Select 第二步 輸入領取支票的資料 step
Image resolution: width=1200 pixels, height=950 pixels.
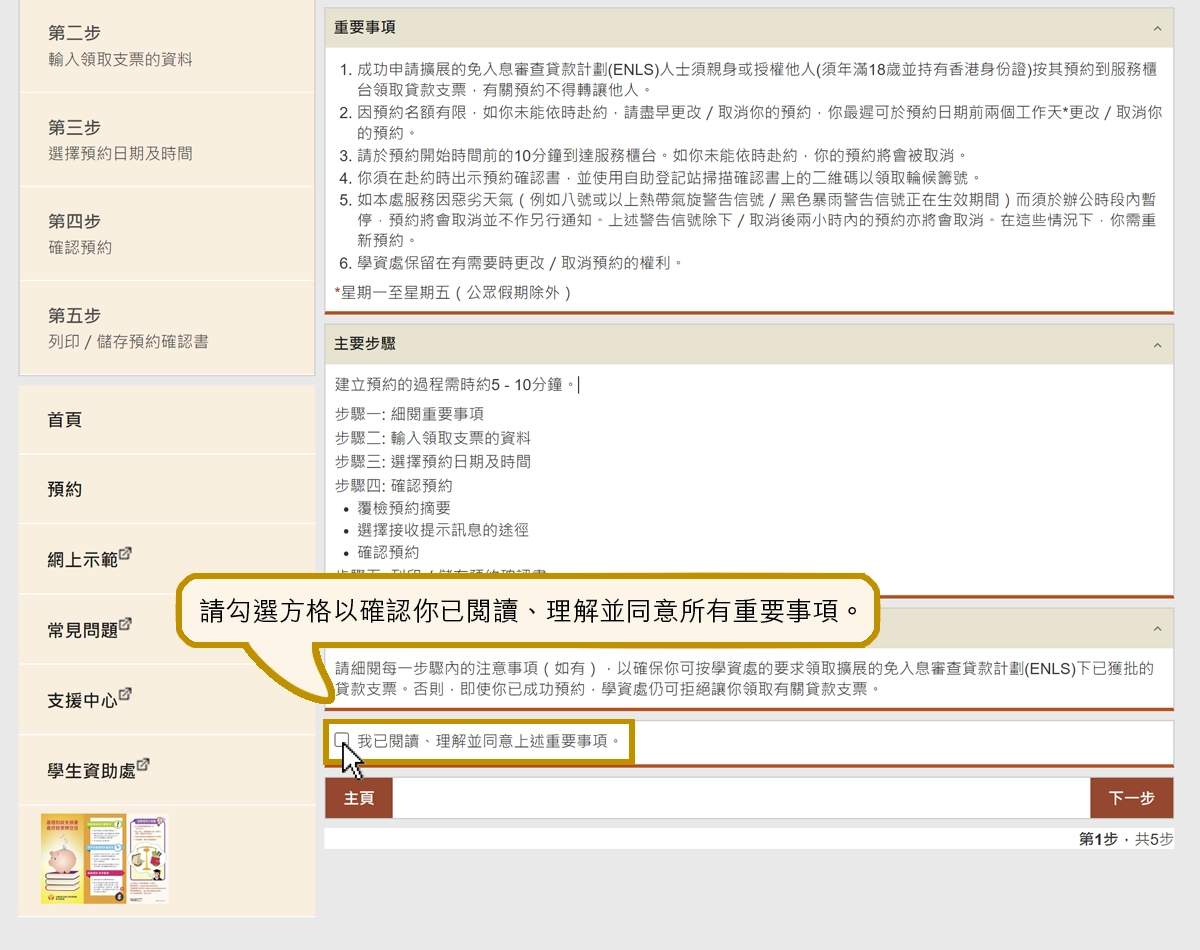[166, 46]
